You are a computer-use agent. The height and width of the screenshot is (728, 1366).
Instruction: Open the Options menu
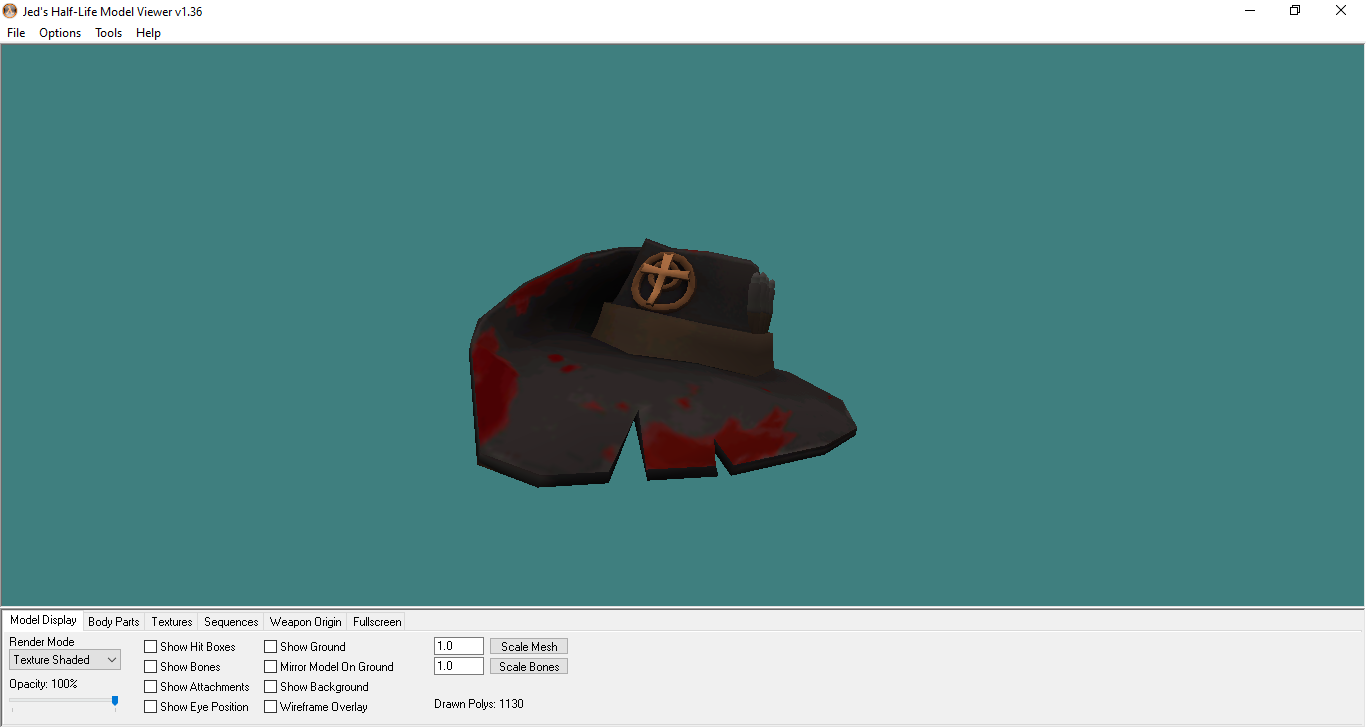tap(60, 33)
